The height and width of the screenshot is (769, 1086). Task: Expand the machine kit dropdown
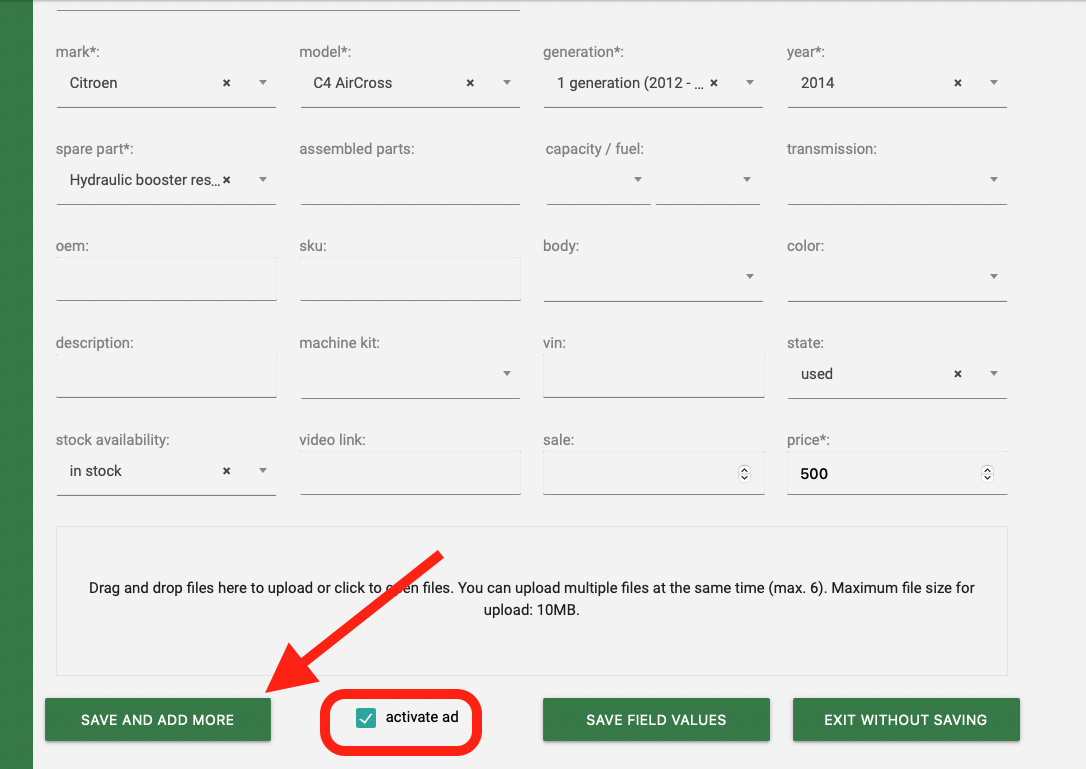click(x=507, y=374)
